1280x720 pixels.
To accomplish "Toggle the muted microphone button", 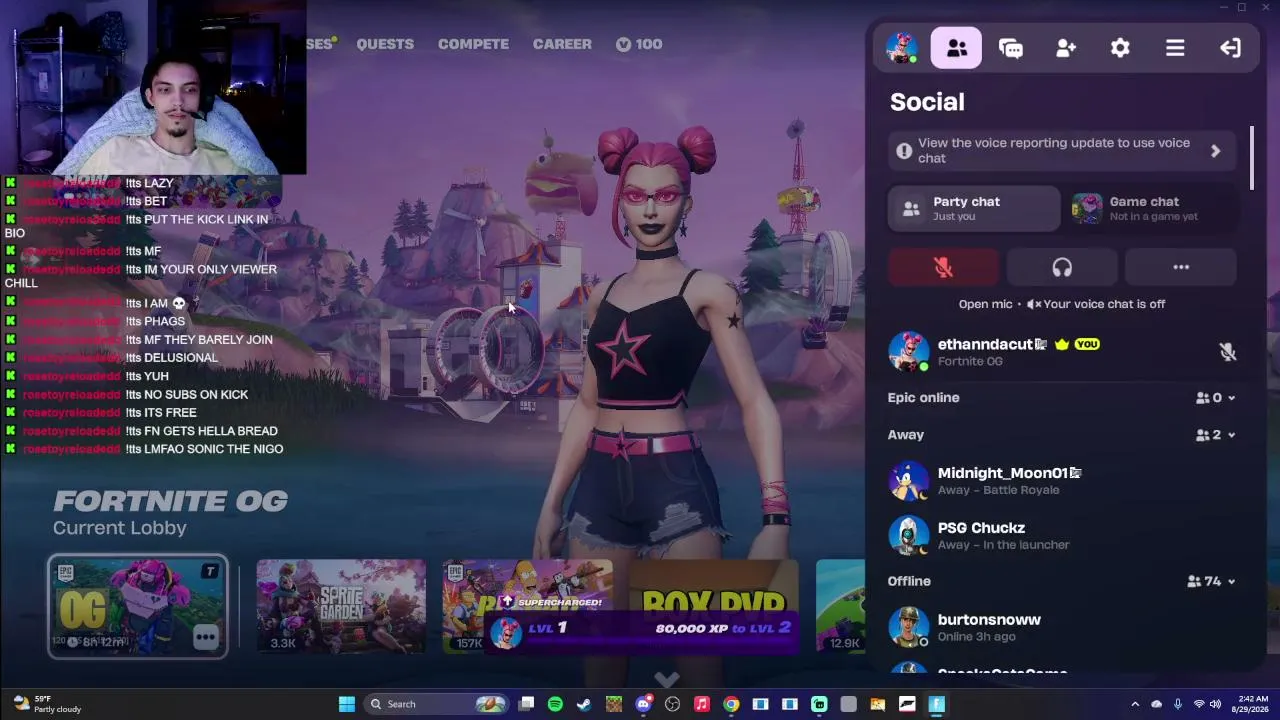I will [x=943, y=267].
